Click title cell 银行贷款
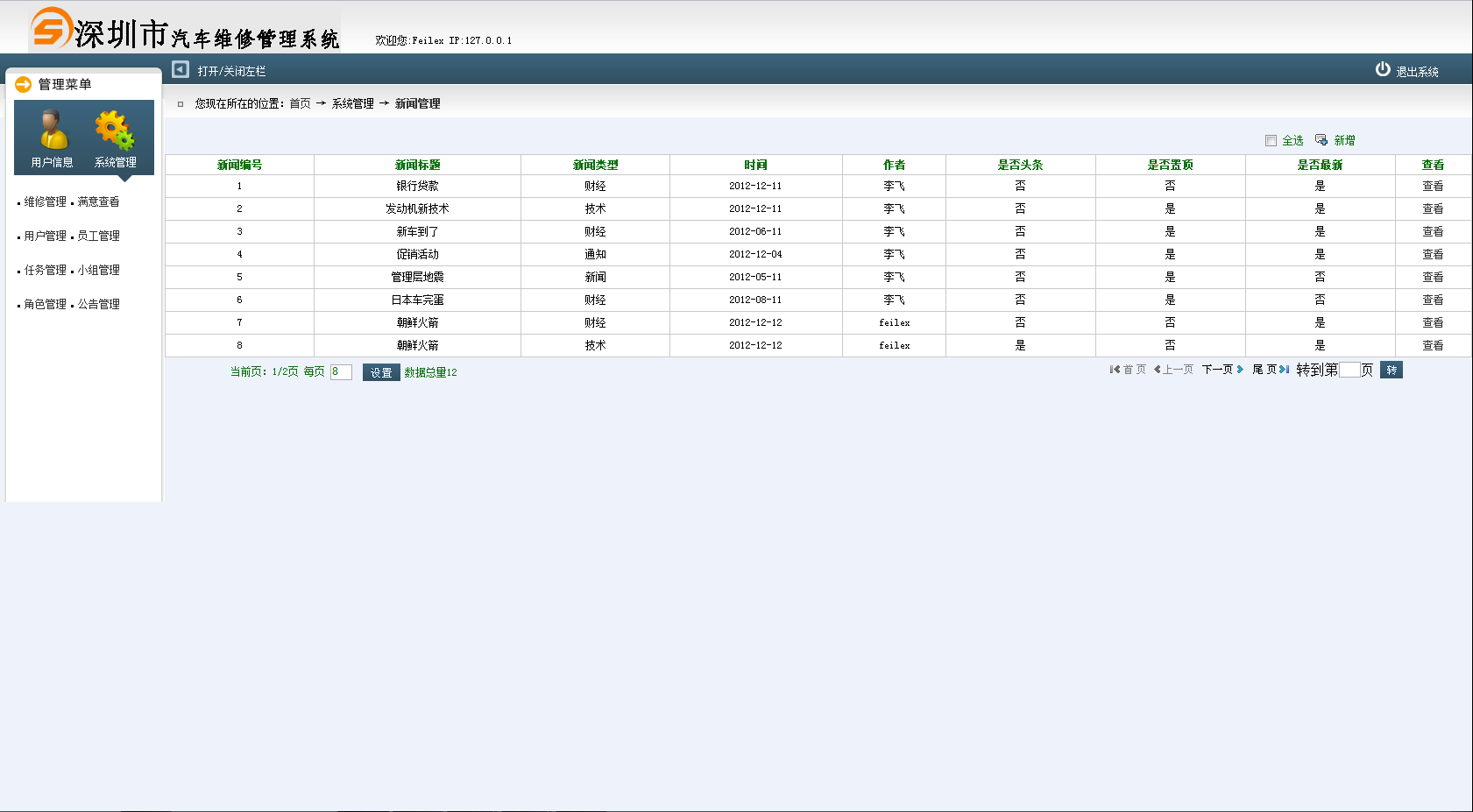The image size is (1473, 812). point(417,186)
